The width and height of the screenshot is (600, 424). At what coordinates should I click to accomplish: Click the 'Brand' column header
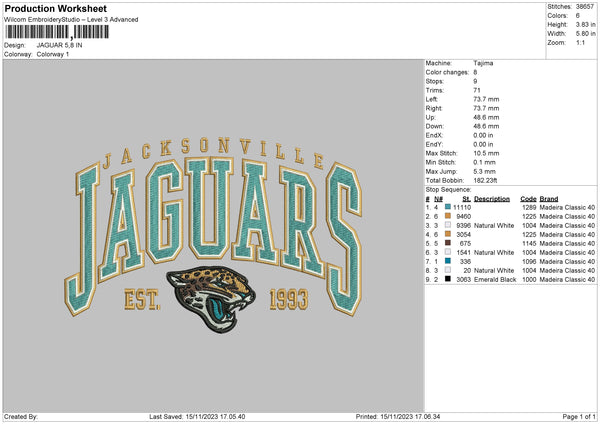pos(549,199)
